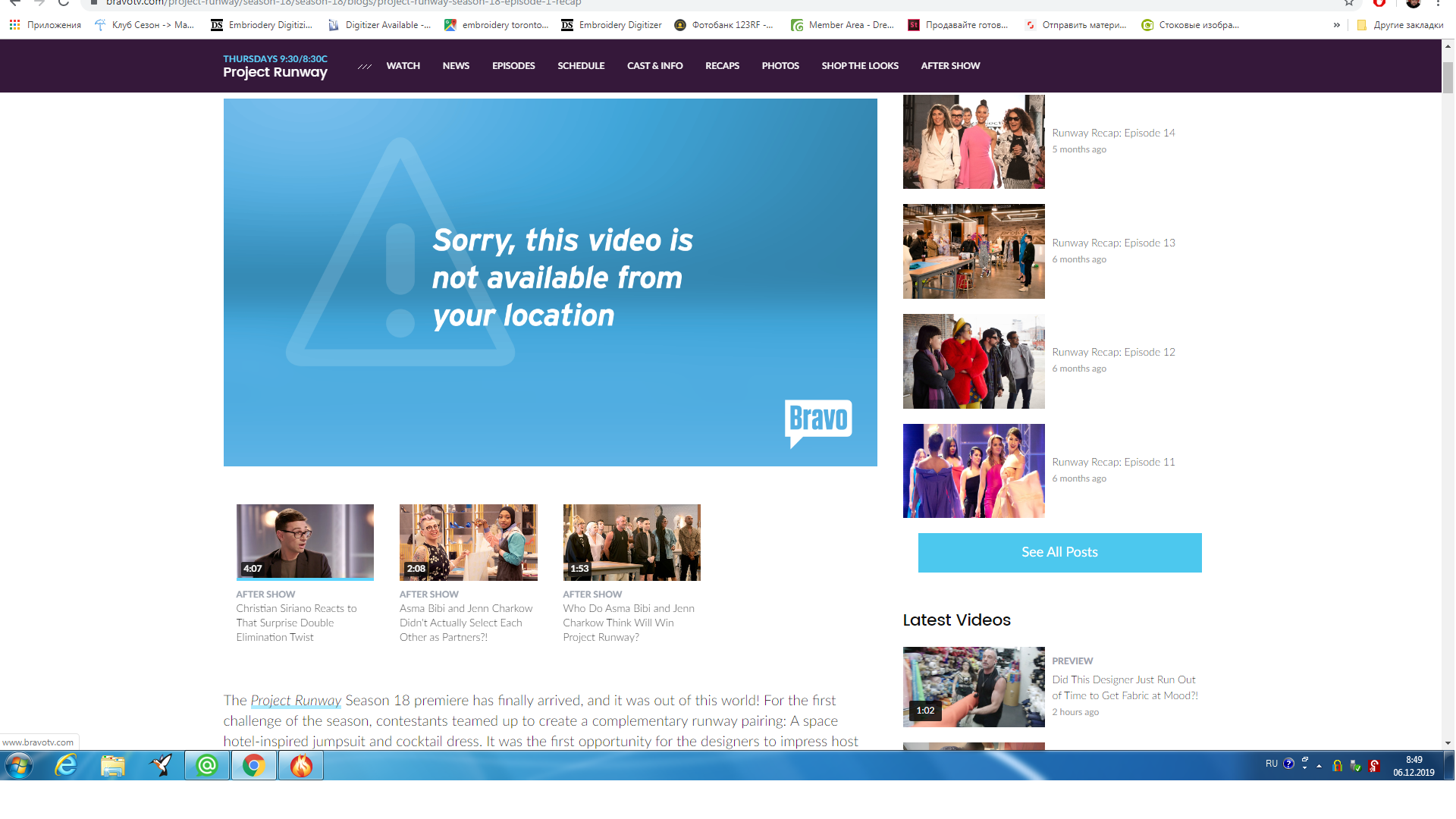Viewport: 1456px width, 819px height.
Task: Open the flame icon app in the taskbar
Action: click(x=301, y=766)
